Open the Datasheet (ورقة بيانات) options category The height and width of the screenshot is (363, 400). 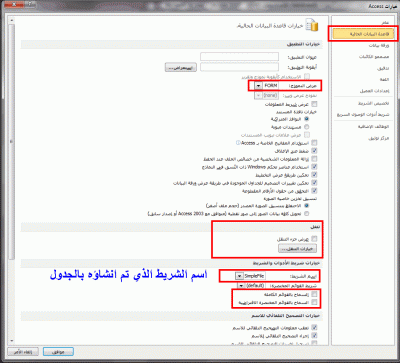[379, 45]
